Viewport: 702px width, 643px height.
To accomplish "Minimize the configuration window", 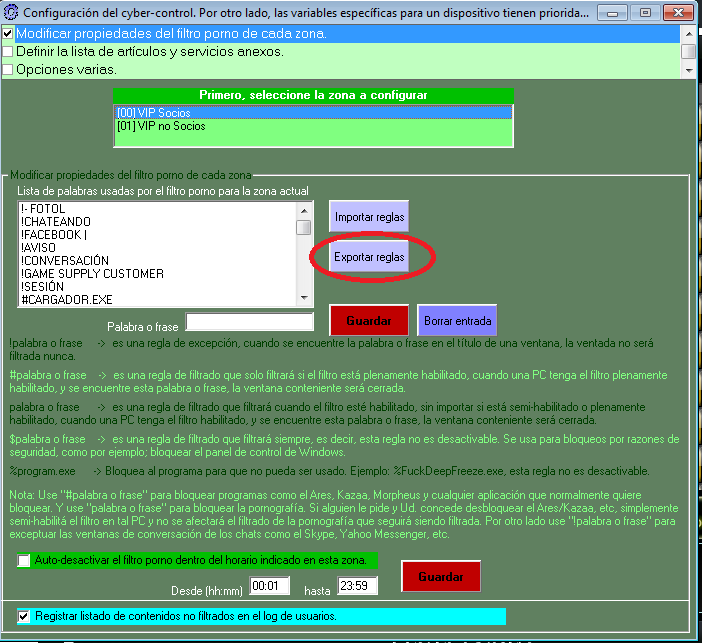I will tap(612, 13).
